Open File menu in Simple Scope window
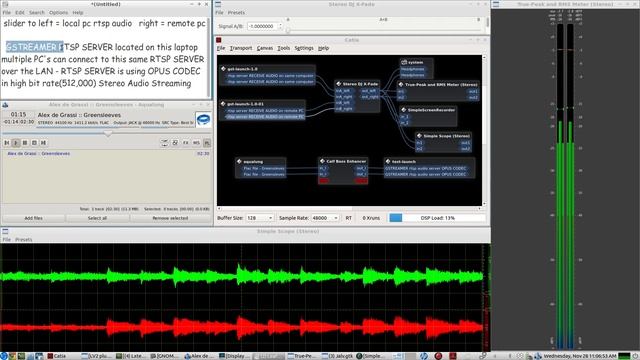 pos(7,240)
